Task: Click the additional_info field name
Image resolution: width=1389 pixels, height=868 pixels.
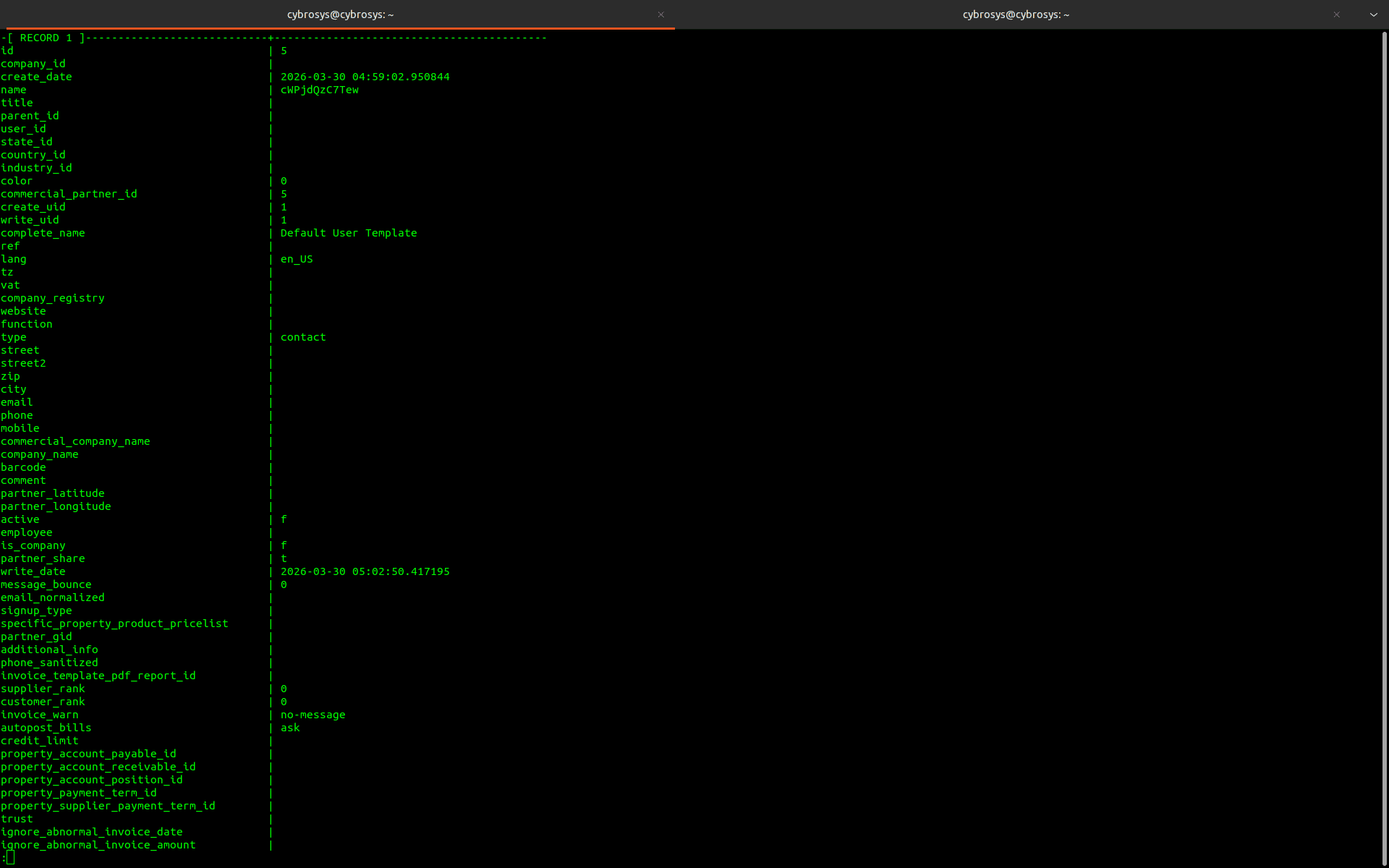Action: coord(49,650)
